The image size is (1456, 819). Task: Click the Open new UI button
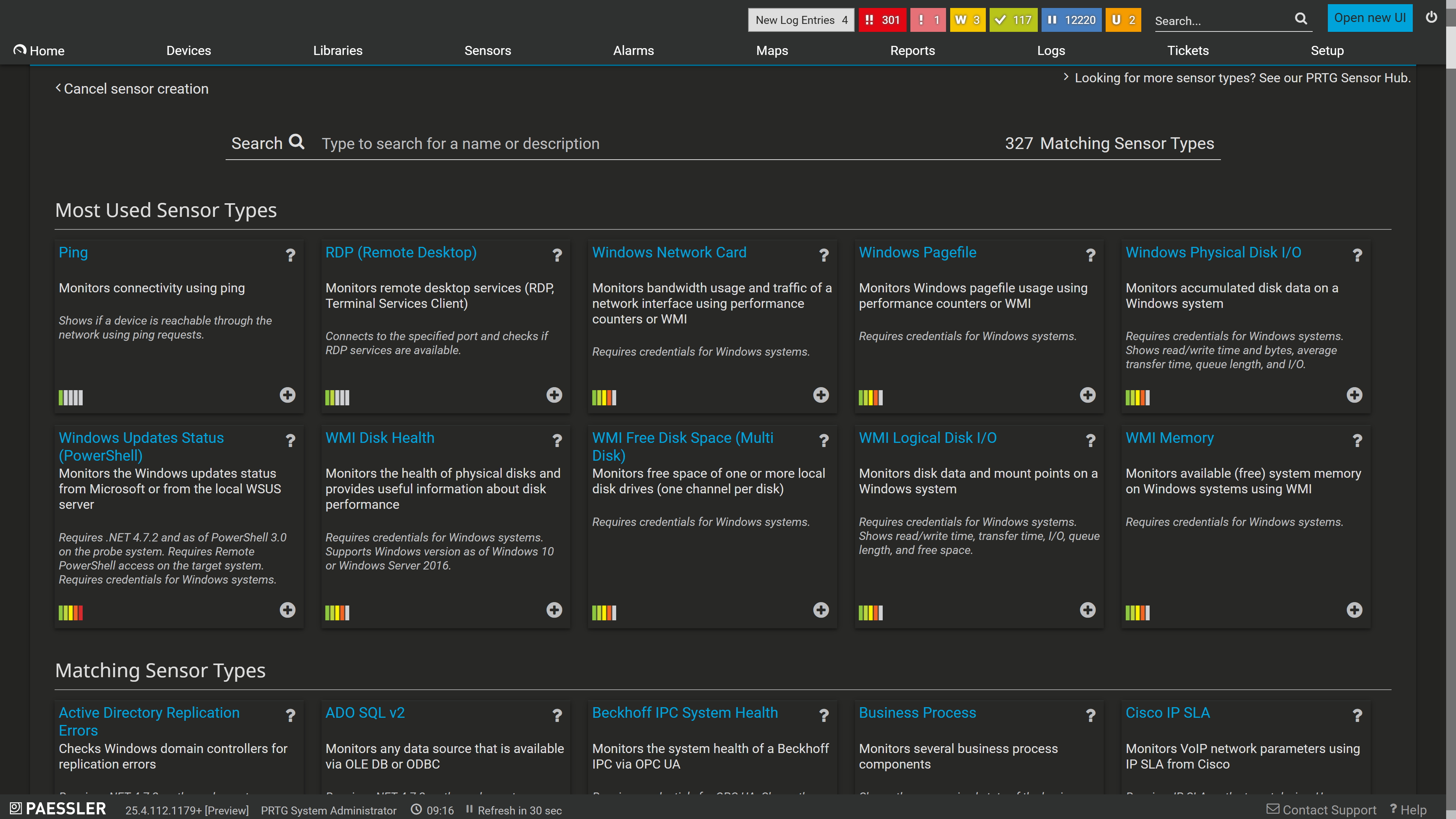click(x=1370, y=18)
